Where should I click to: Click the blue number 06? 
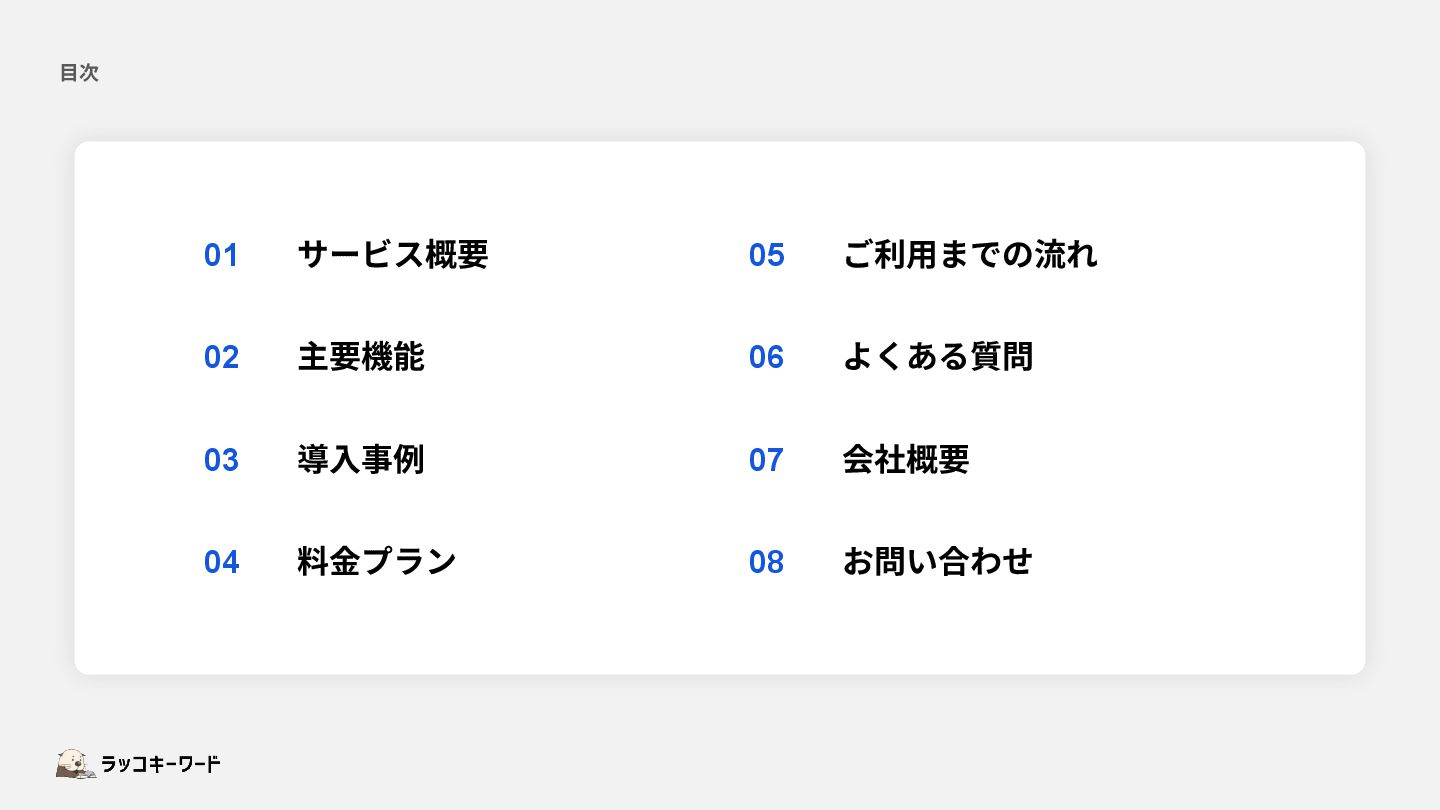click(x=766, y=357)
